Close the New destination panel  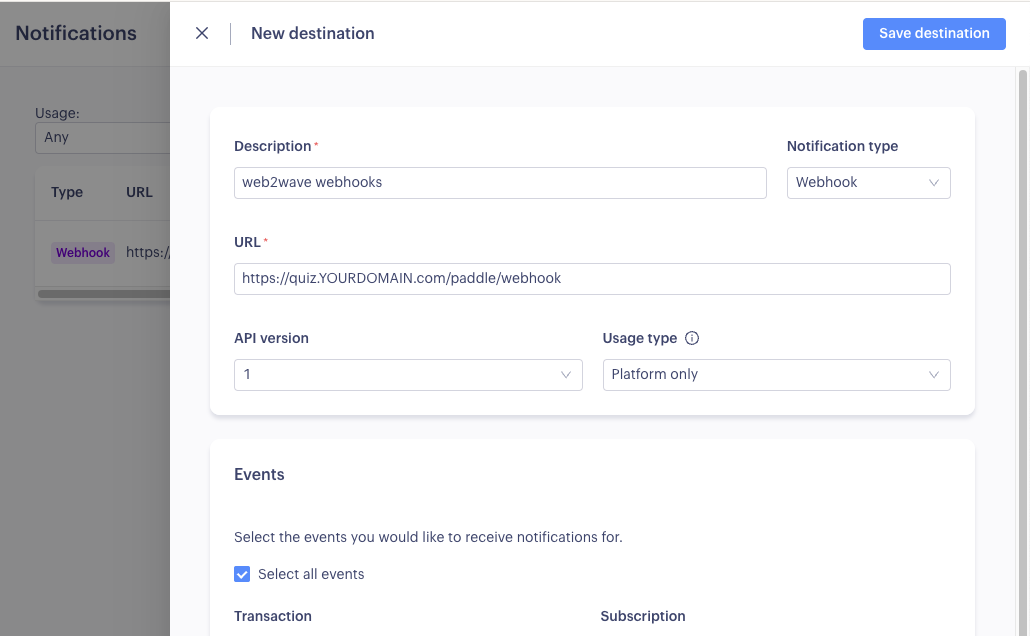pyautogui.click(x=202, y=33)
